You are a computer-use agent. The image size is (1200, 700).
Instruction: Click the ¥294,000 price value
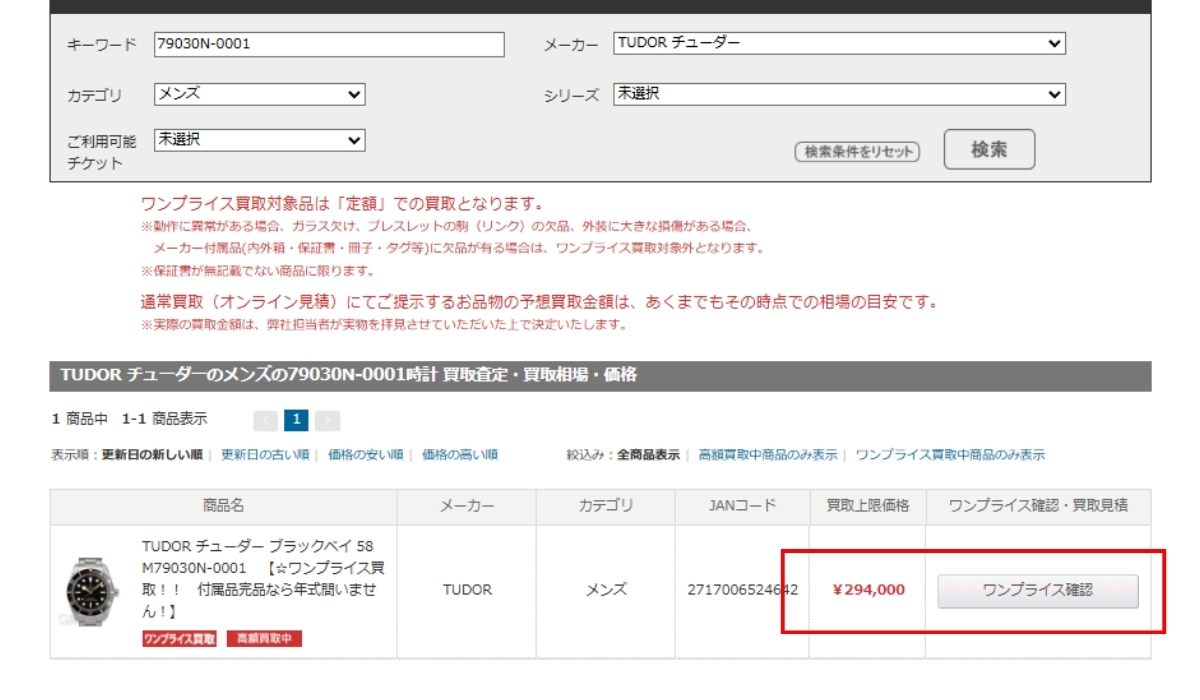(868, 590)
